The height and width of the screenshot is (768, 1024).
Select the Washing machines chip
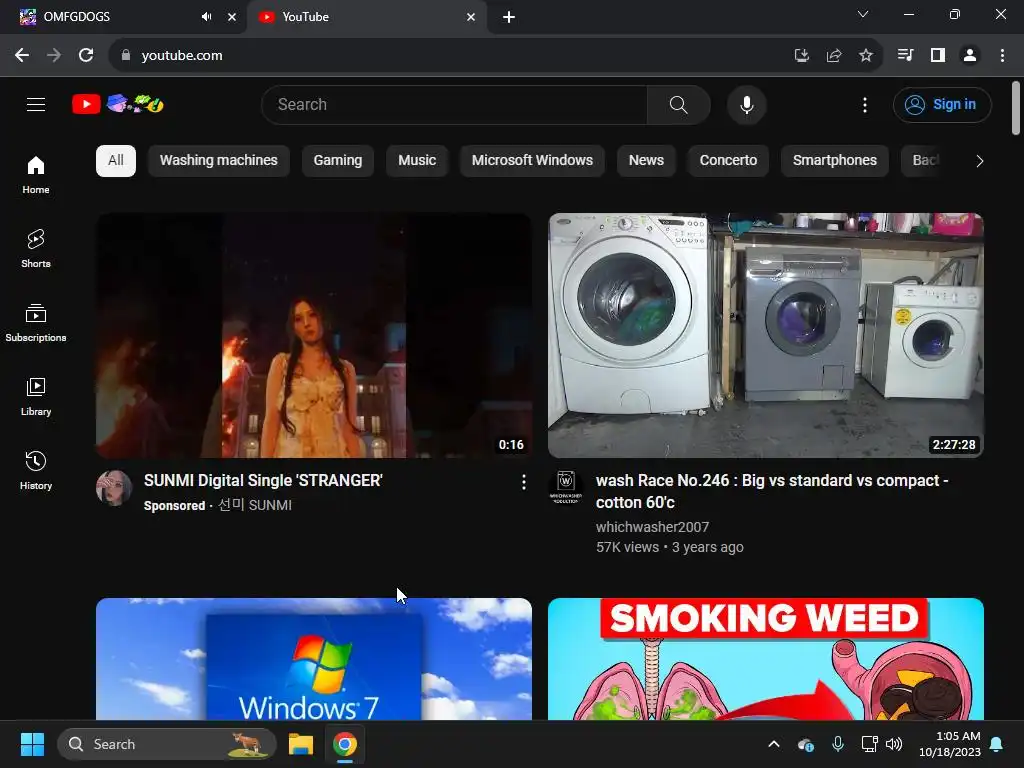click(219, 161)
